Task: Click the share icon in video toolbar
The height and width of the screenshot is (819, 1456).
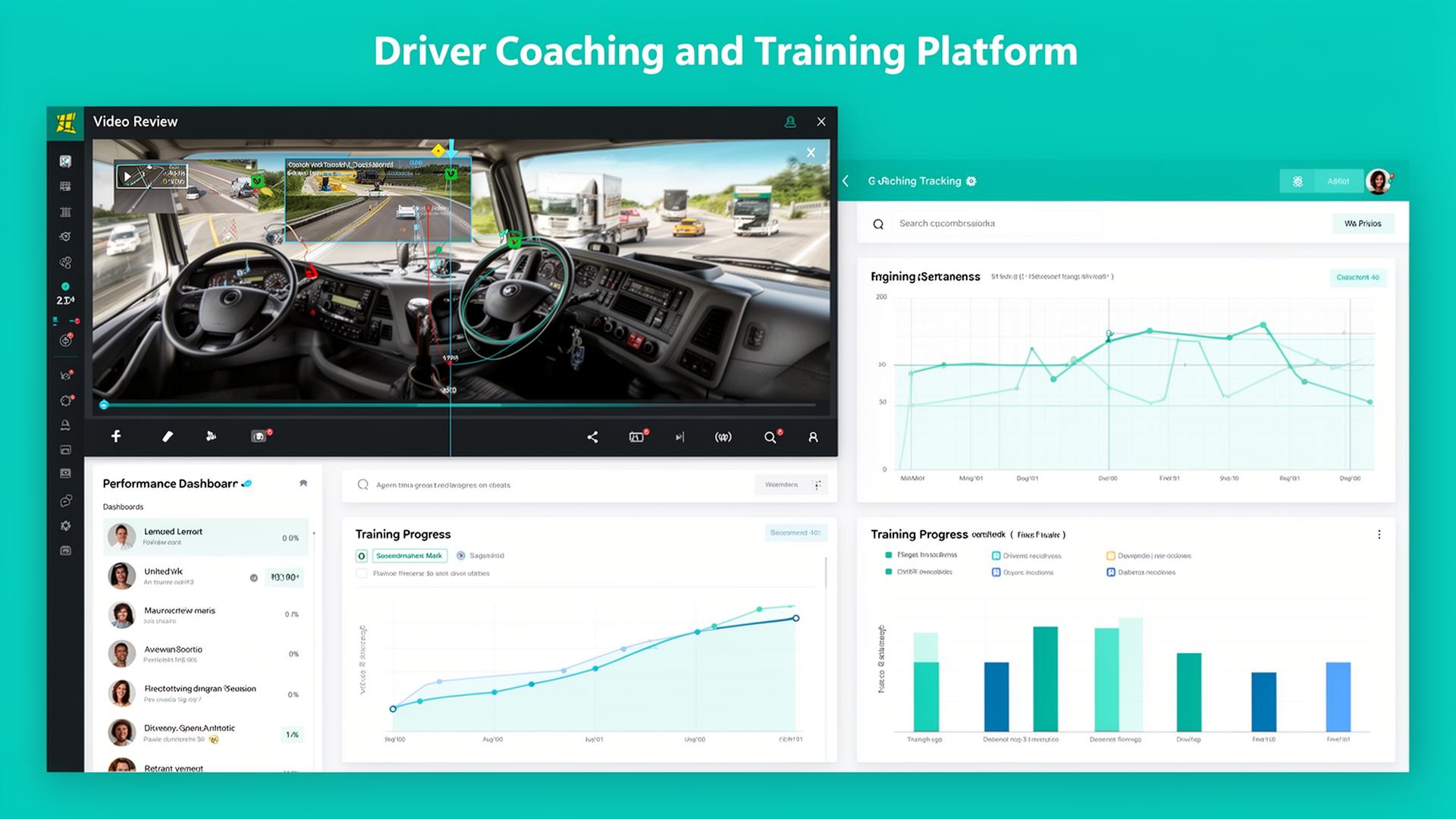Action: click(592, 437)
